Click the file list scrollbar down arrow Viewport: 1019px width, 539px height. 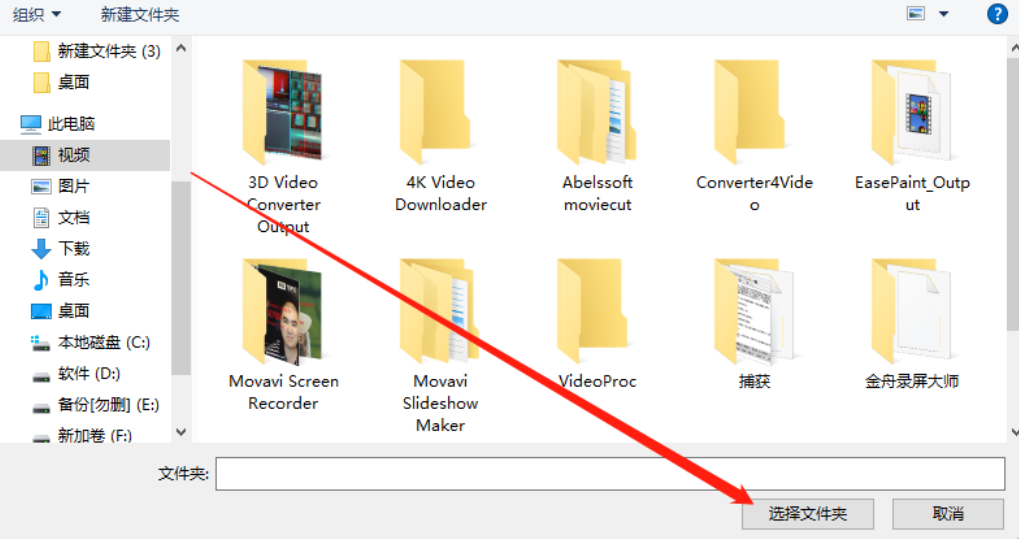1014,432
